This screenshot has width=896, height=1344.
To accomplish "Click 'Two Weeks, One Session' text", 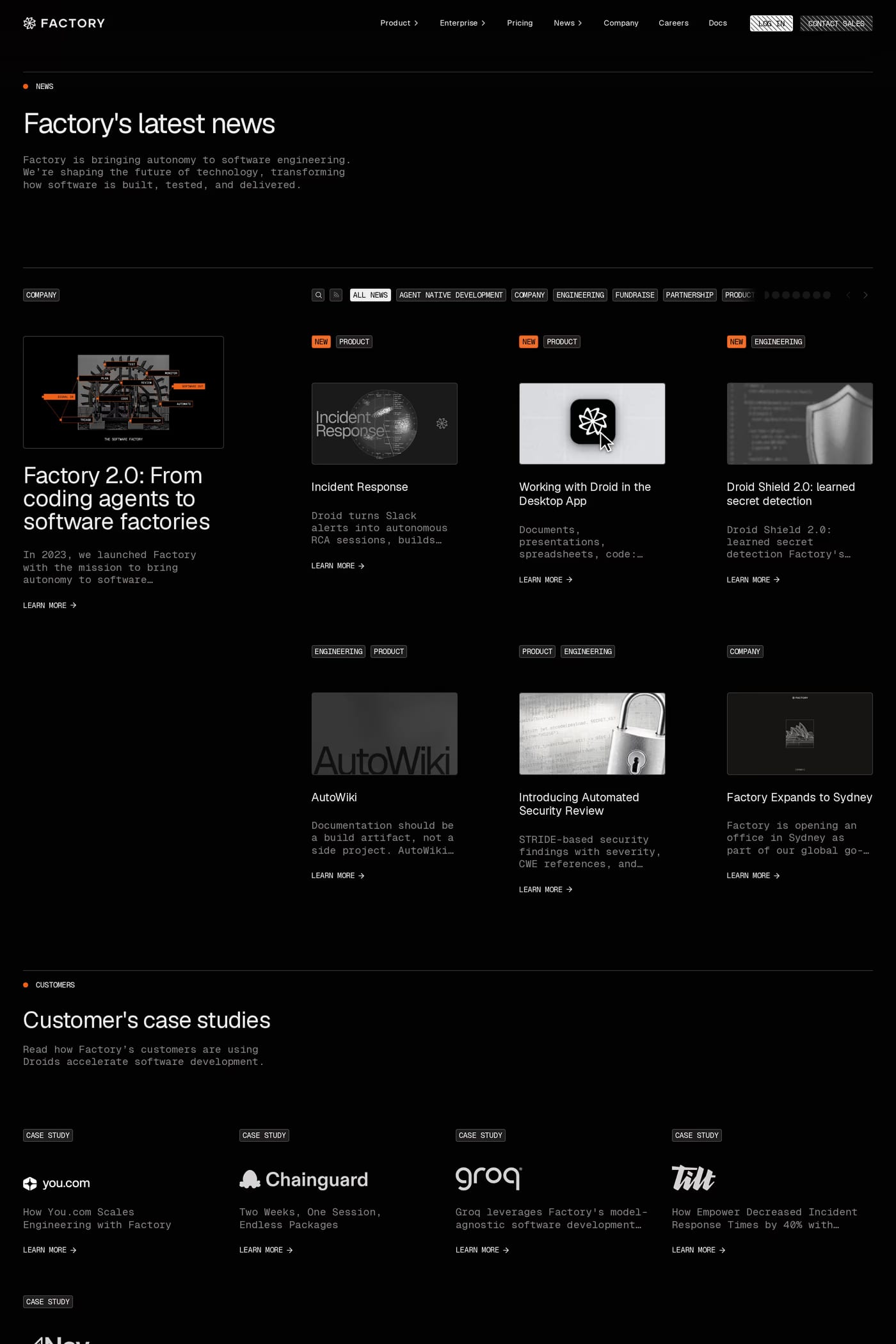I will pyautogui.click(x=310, y=1219).
